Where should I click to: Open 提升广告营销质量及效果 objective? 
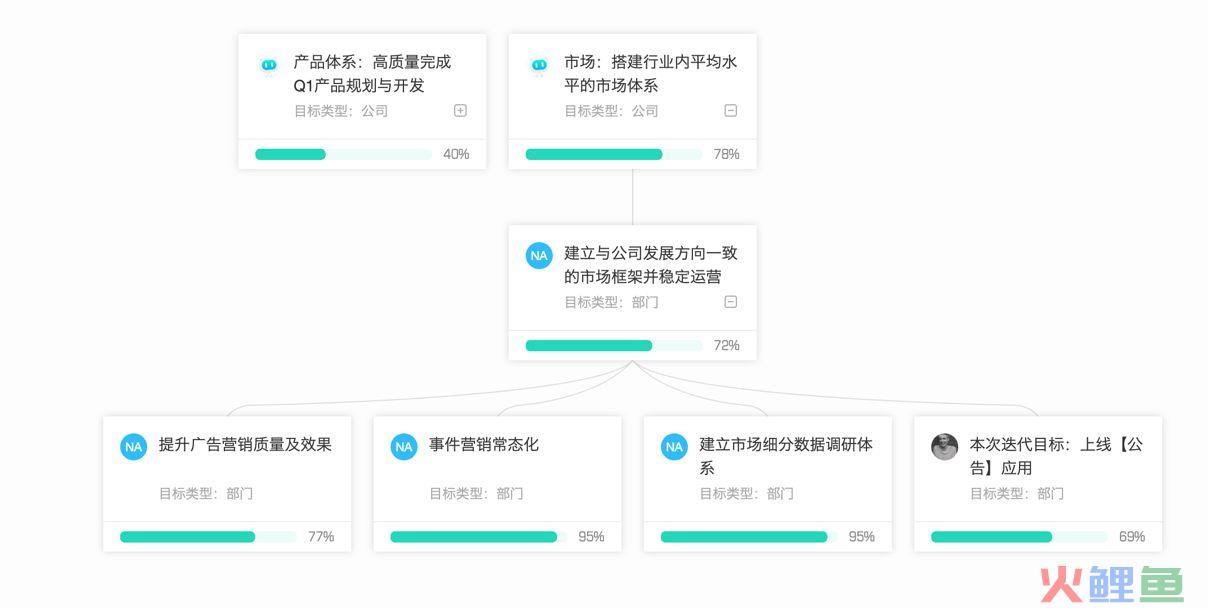click(245, 444)
